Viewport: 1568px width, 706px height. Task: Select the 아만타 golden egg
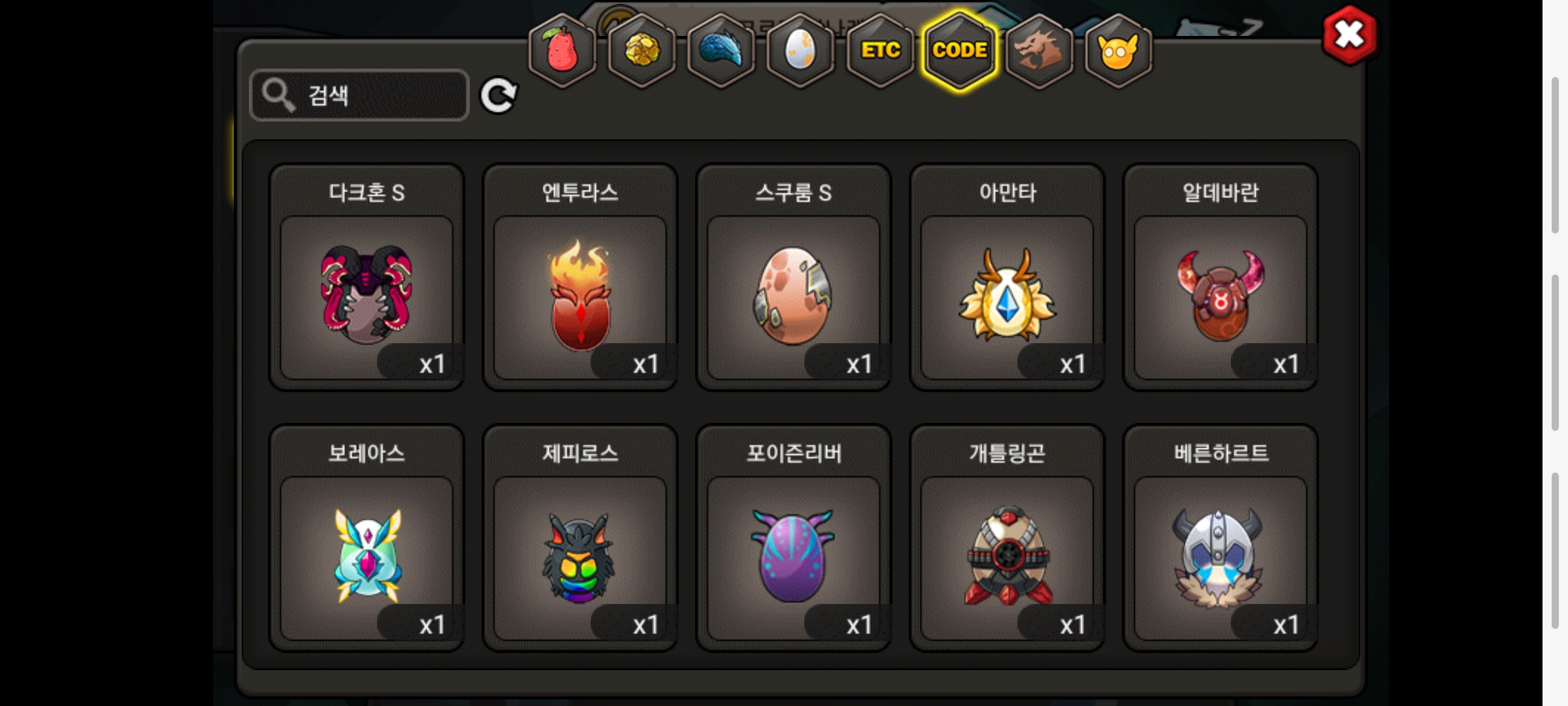pyautogui.click(x=1007, y=277)
